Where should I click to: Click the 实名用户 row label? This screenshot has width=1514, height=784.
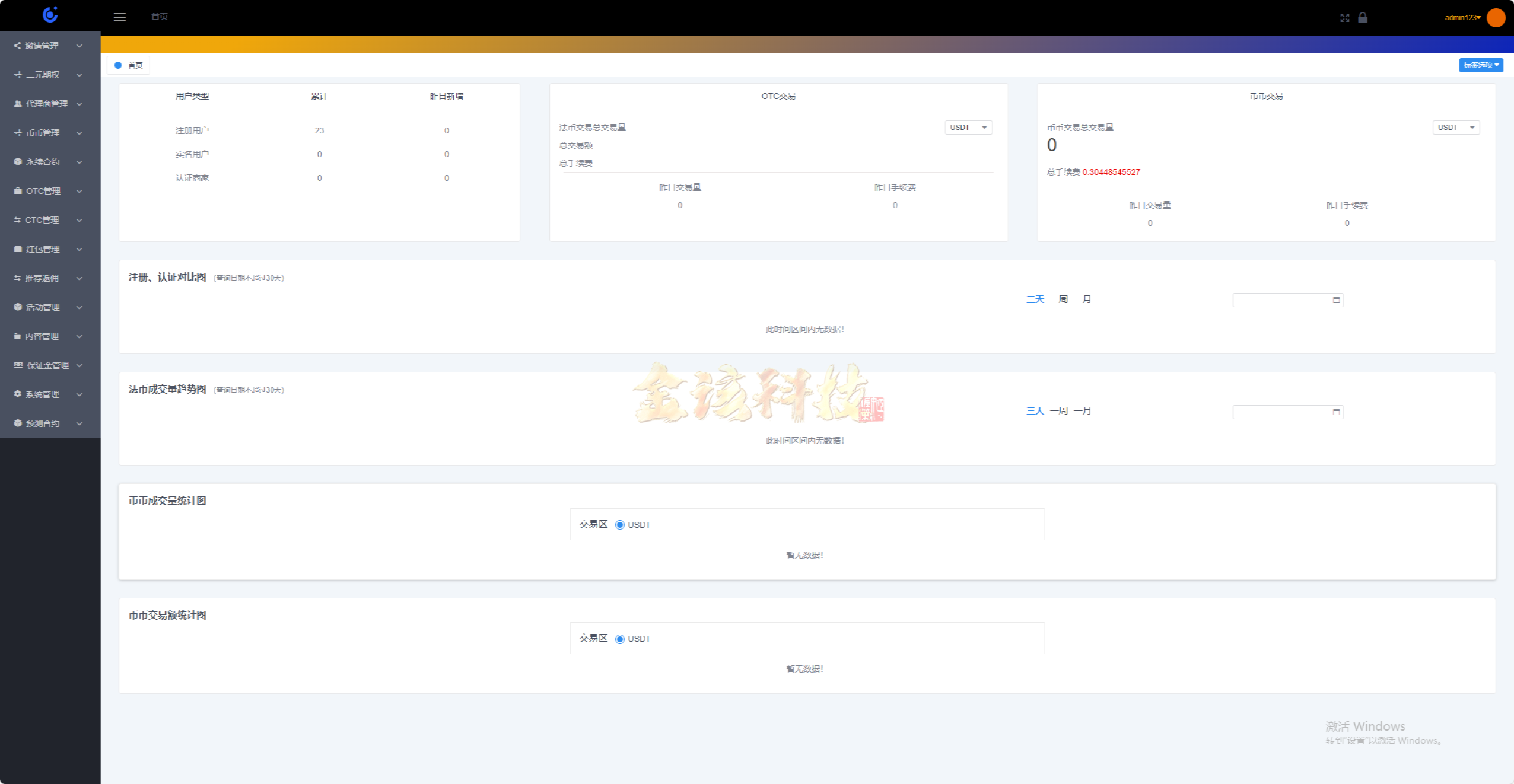click(192, 154)
